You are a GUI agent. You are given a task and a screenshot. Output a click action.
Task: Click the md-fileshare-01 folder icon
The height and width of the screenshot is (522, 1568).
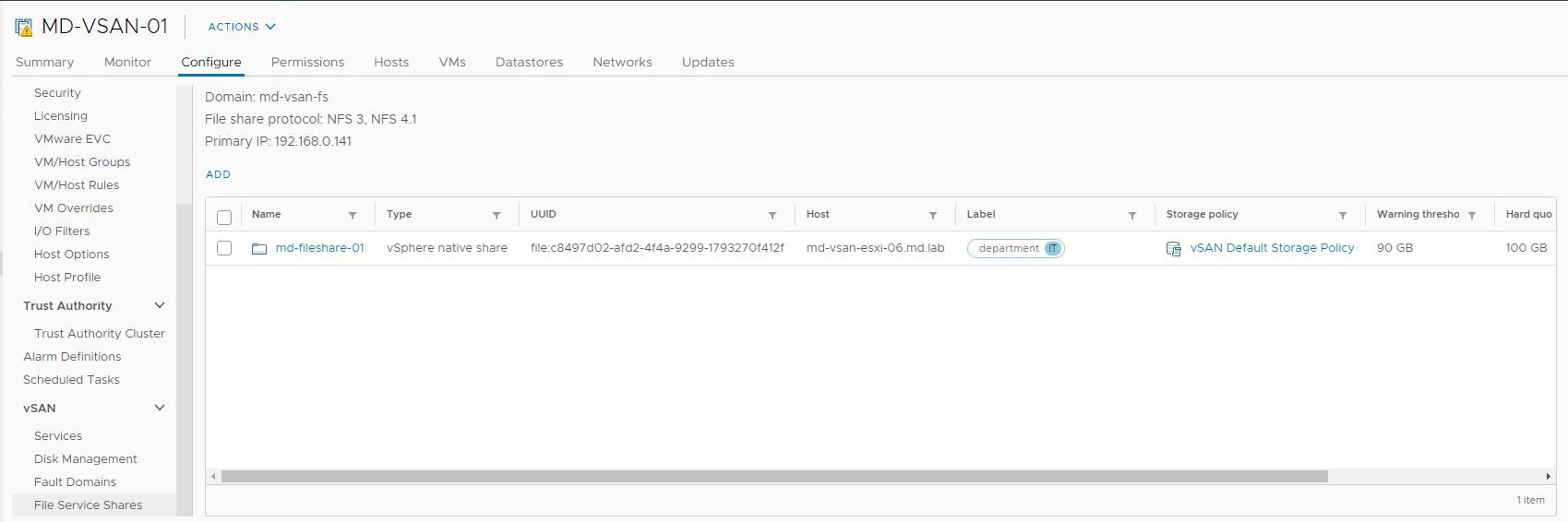tap(259, 248)
